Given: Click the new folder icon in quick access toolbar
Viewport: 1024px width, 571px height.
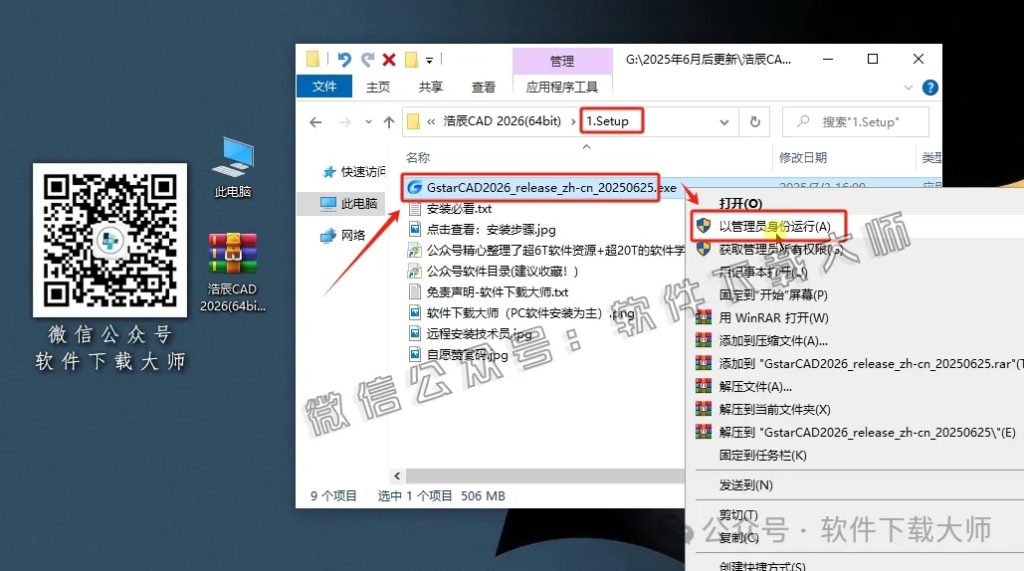Looking at the screenshot, I should pos(411,60).
